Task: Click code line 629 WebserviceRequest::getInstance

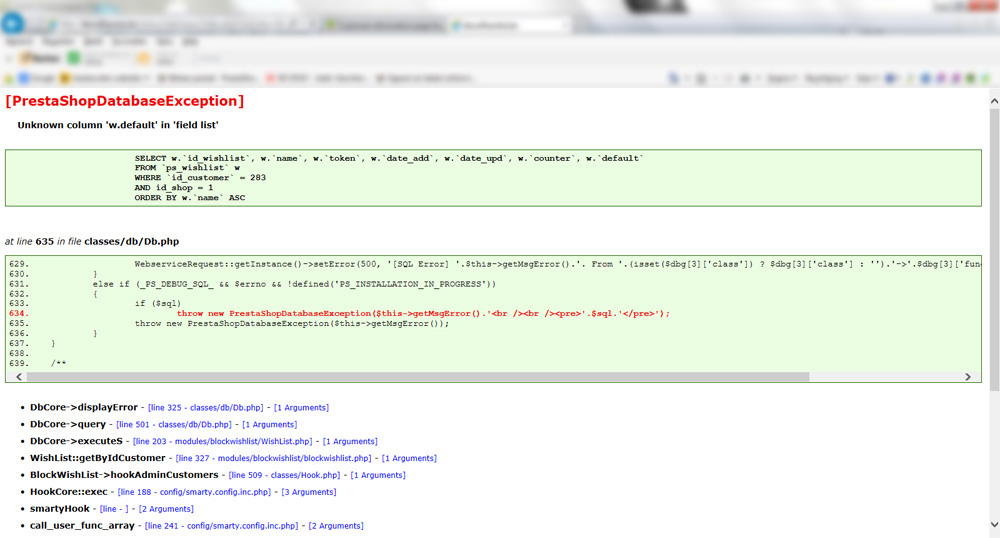Action: coord(558,264)
